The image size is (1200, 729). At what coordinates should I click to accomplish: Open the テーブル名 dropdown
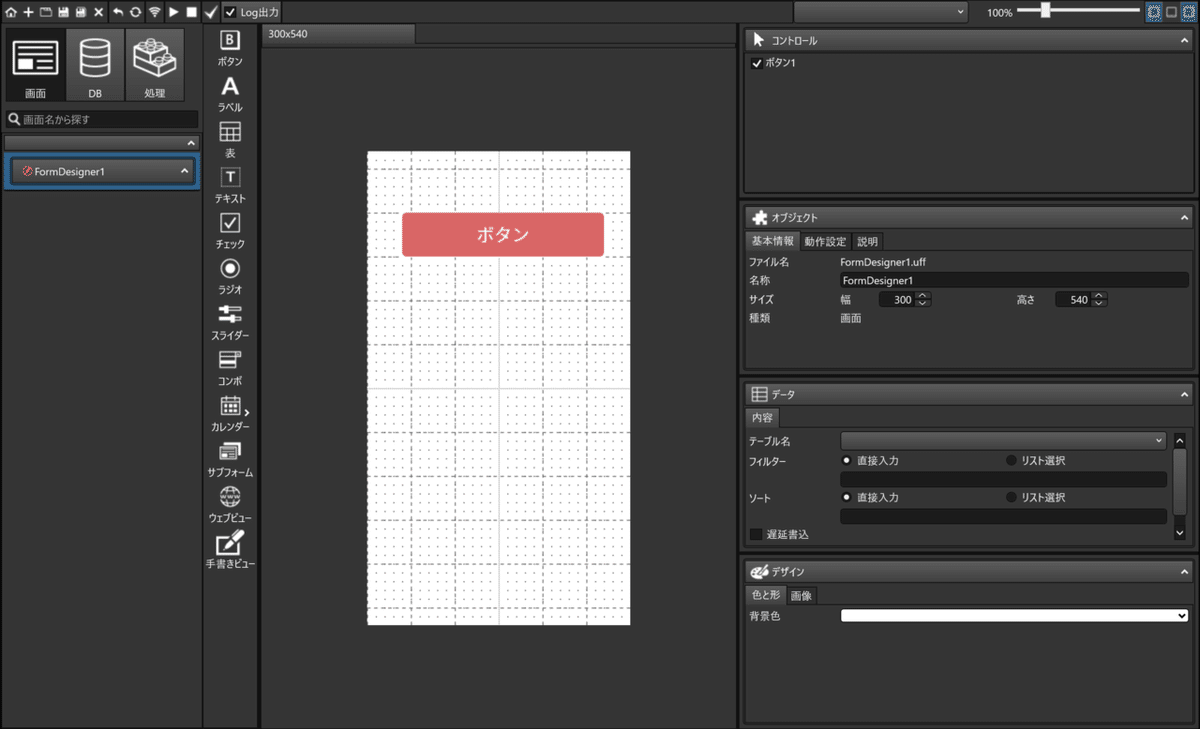click(x=1003, y=440)
